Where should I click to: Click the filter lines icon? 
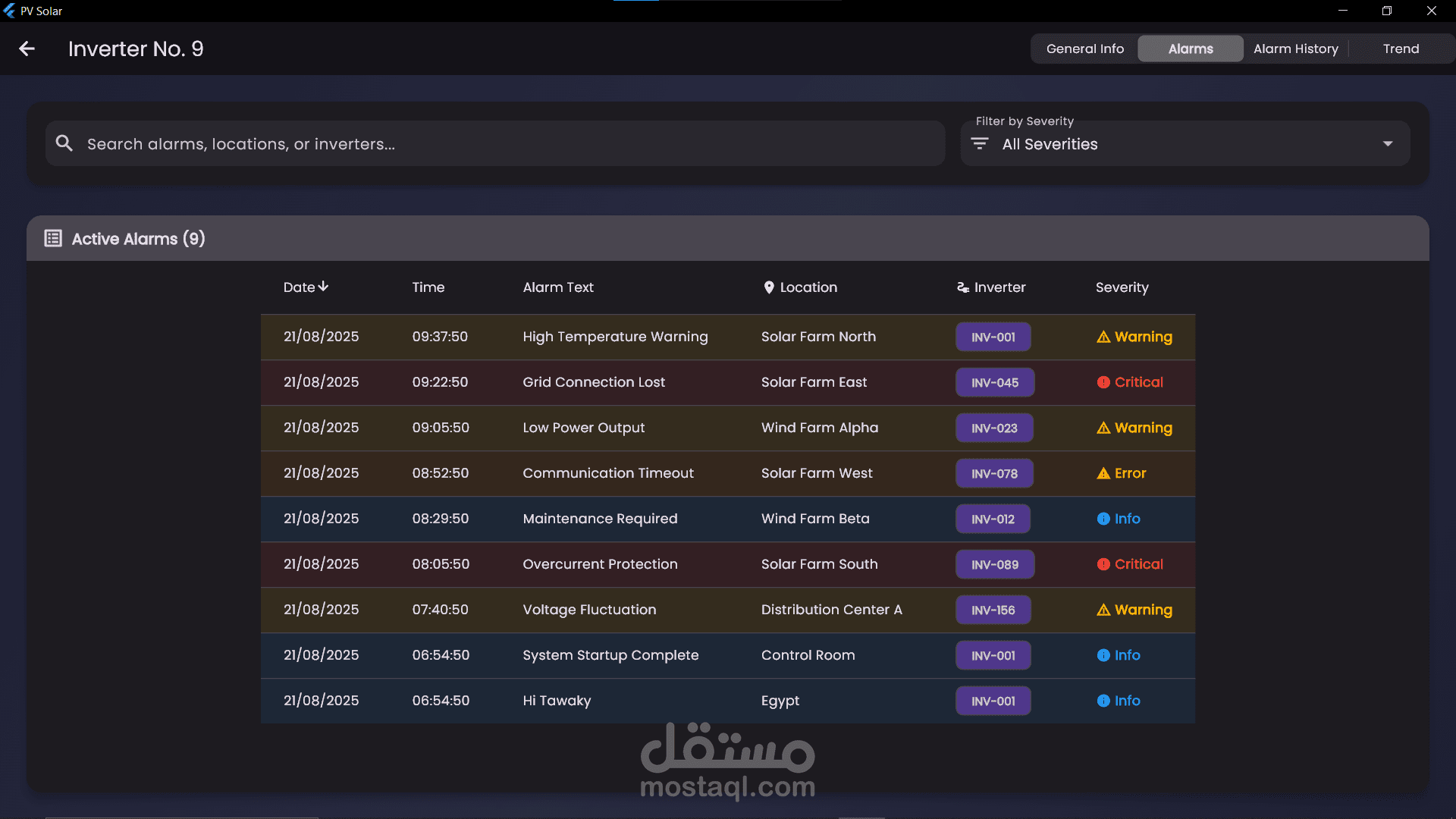pos(980,143)
